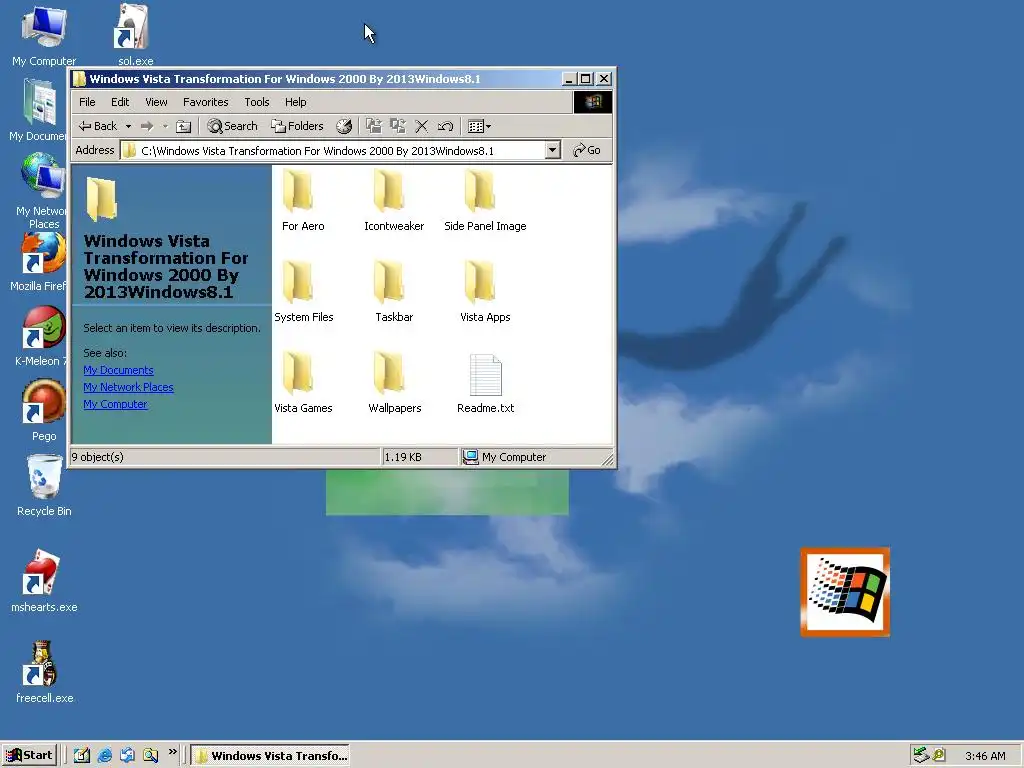The image size is (1024, 768).
Task: Click the Go button
Action: point(586,150)
